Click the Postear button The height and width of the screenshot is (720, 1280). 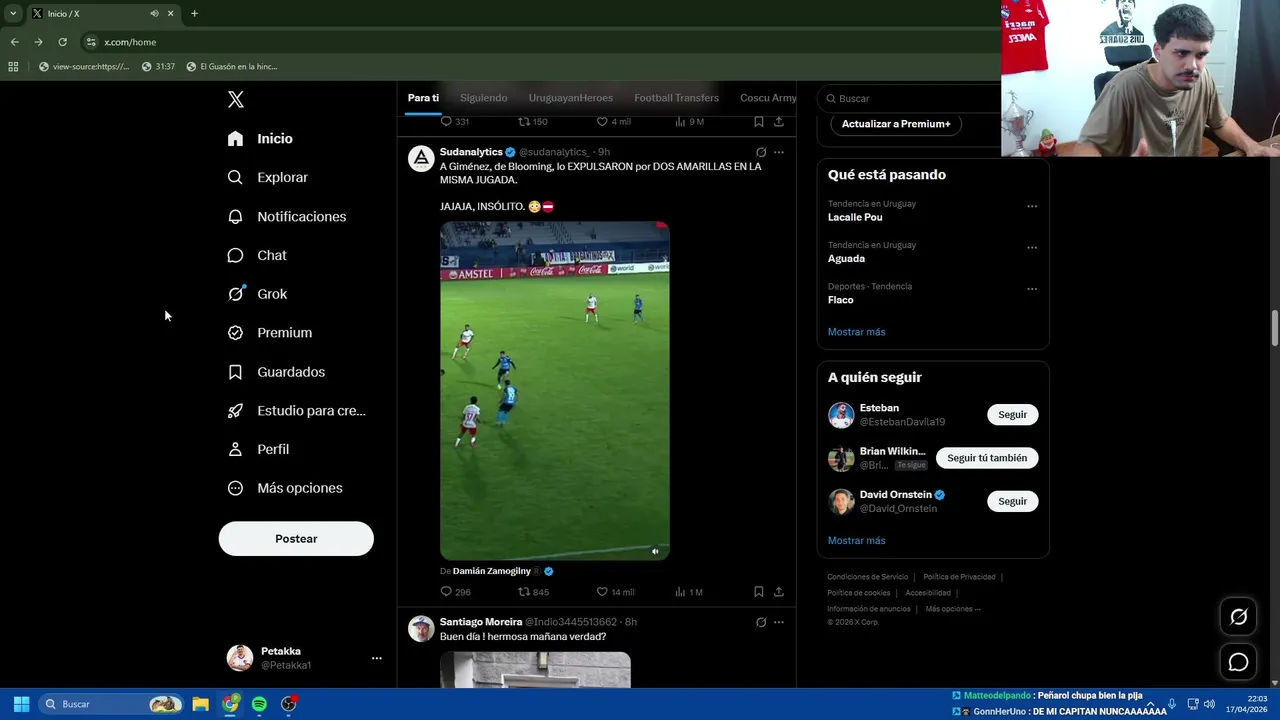tap(296, 539)
